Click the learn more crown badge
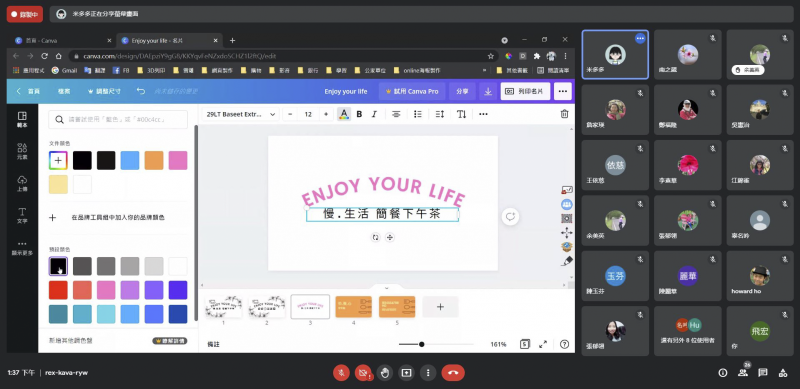 pos(169,341)
